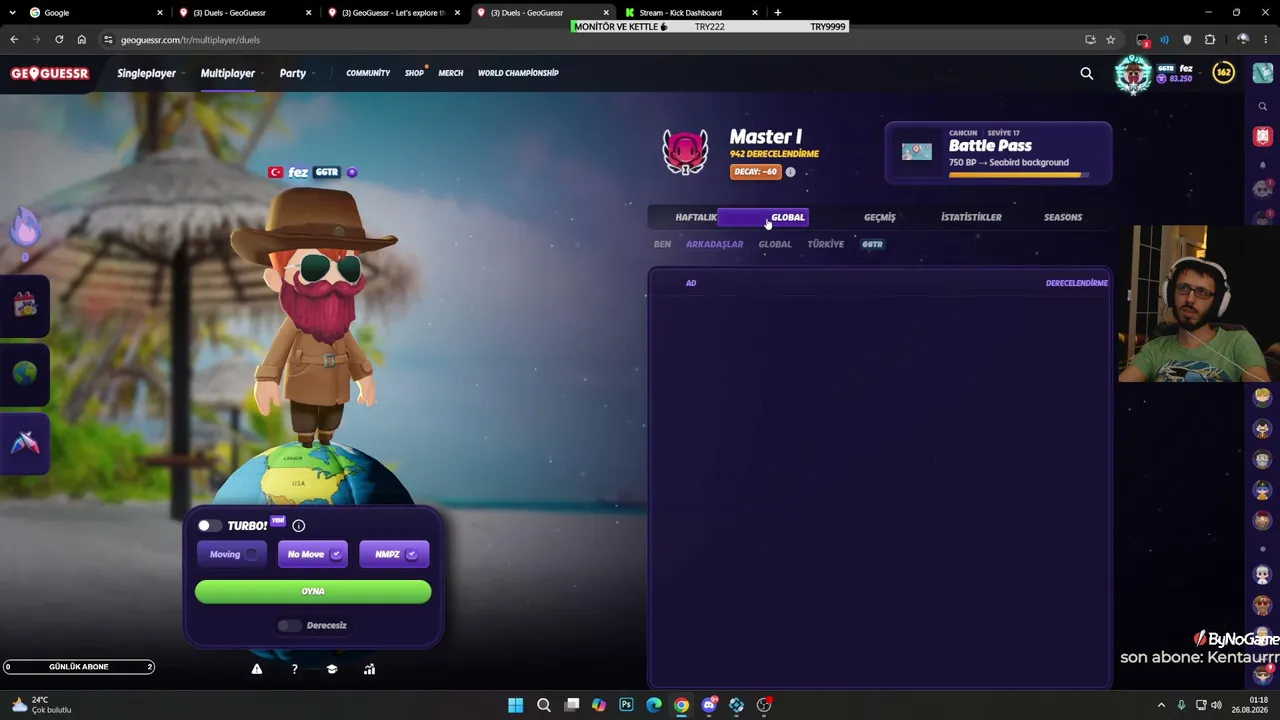This screenshot has width=1280, height=720.
Task: Go back with the browser back arrow
Action: tap(14, 40)
